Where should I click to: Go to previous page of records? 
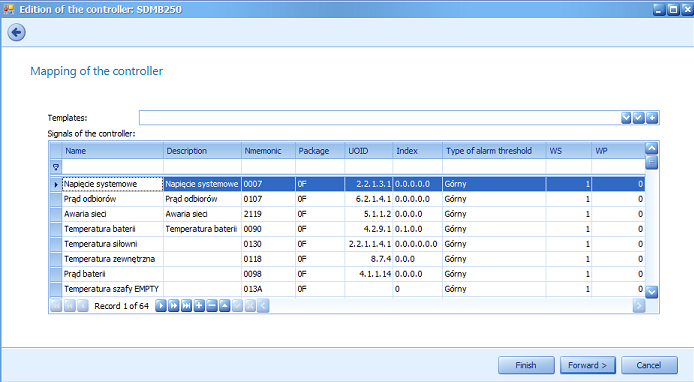69,306
